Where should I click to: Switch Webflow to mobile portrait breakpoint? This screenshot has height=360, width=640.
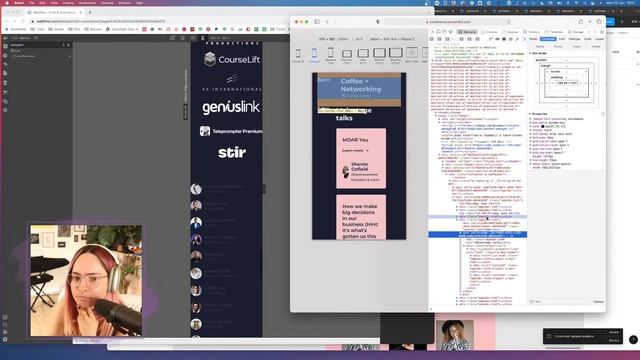click(202, 38)
